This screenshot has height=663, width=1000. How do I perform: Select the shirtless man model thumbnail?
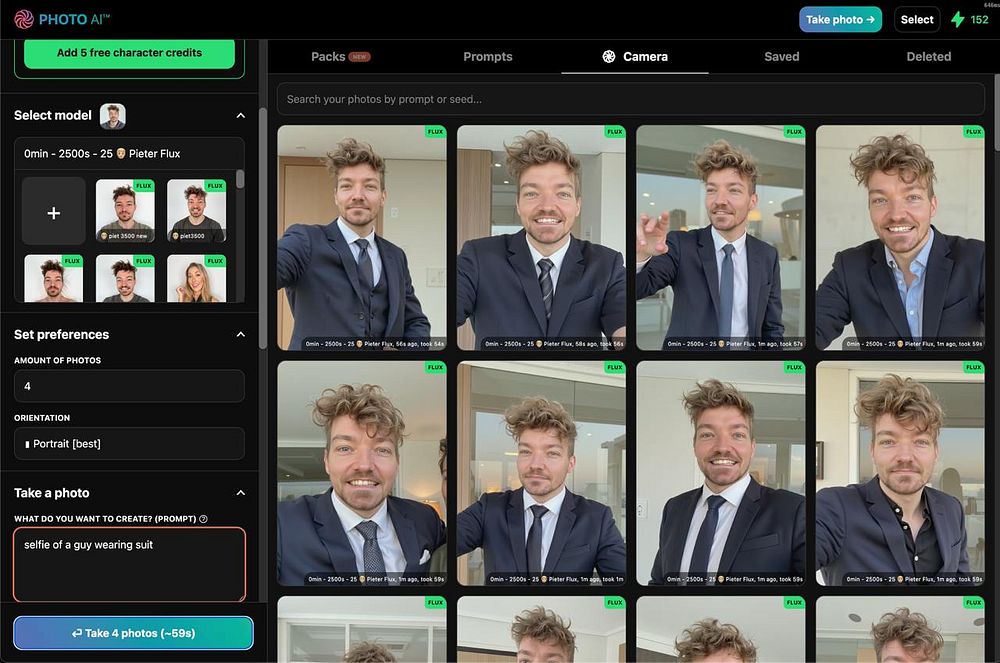point(54,279)
